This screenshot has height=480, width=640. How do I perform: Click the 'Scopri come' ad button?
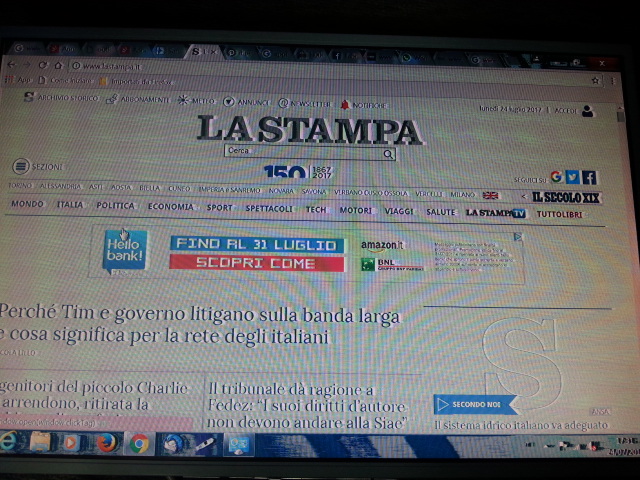click(x=256, y=263)
